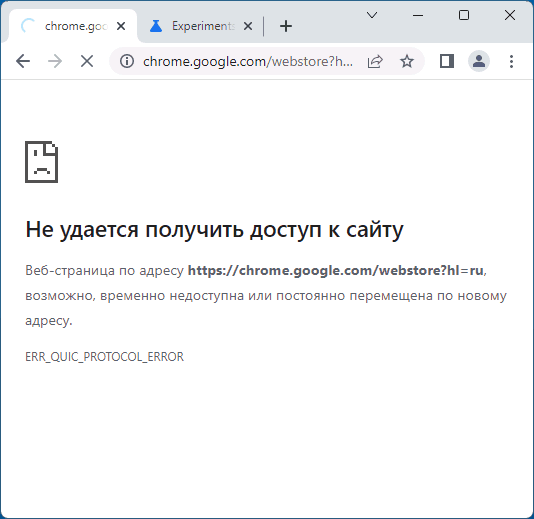The width and height of the screenshot is (534, 519).
Task: Open the profile avatar menu
Action: [x=479, y=62]
